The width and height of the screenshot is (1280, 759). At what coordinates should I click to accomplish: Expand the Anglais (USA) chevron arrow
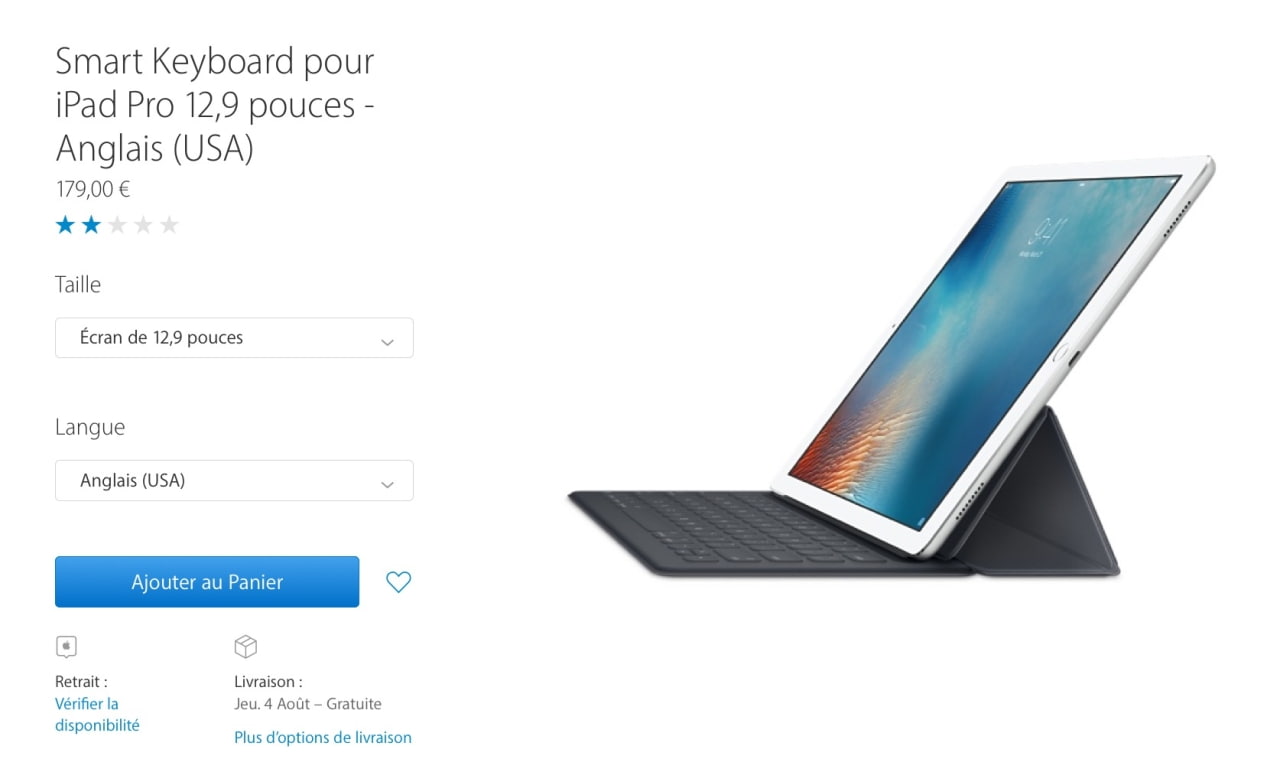point(387,485)
